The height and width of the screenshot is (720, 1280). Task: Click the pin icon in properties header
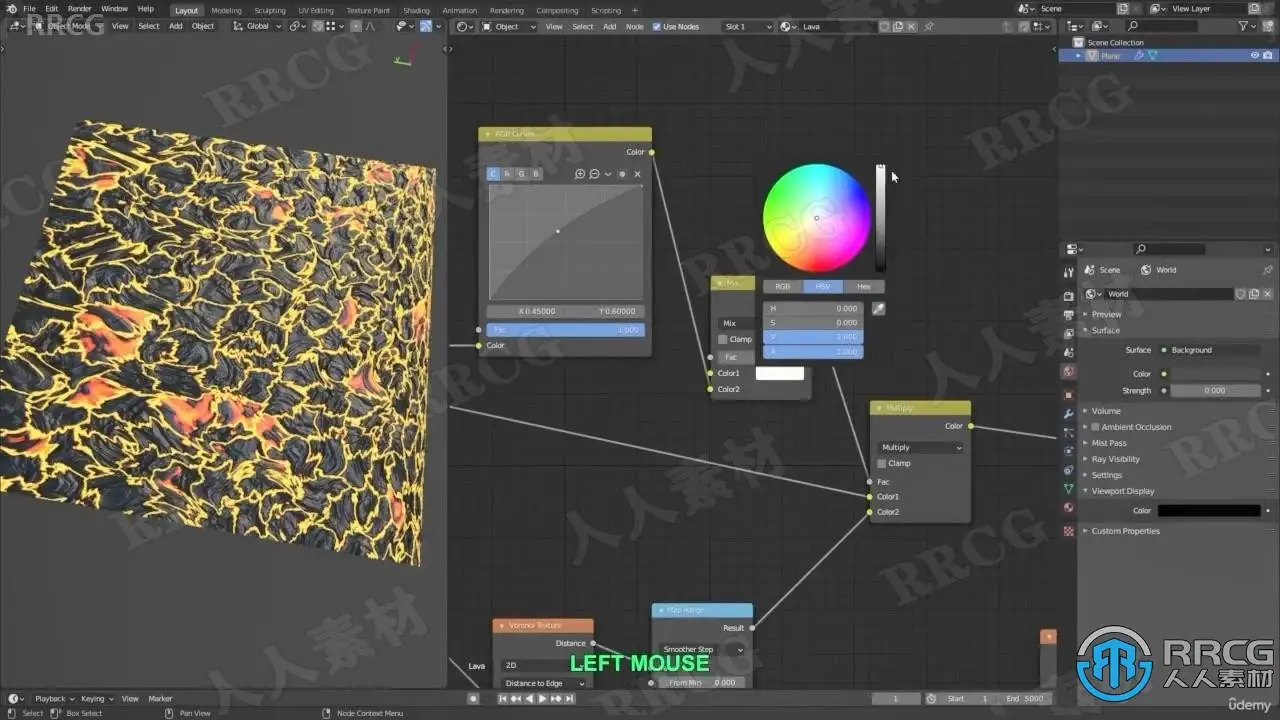pyautogui.click(x=1268, y=270)
